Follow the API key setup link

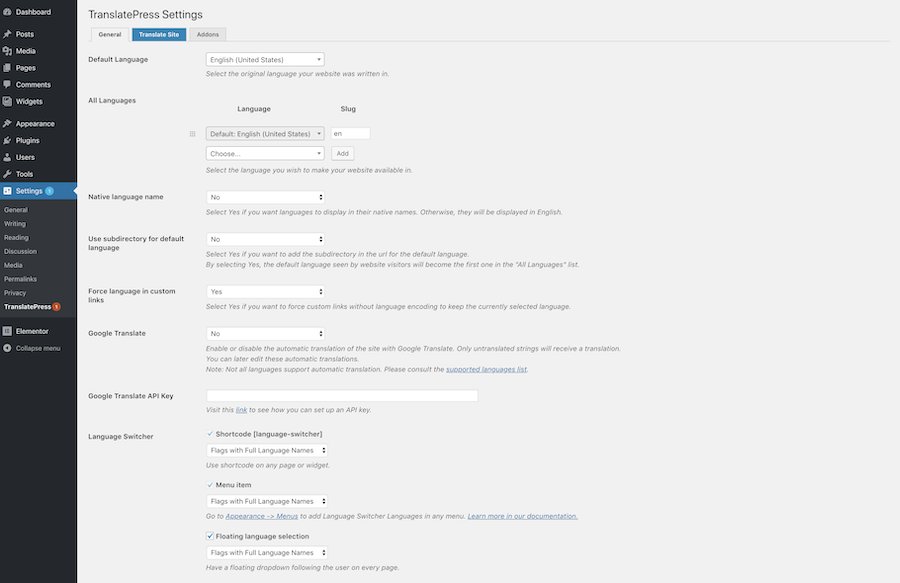(242, 410)
